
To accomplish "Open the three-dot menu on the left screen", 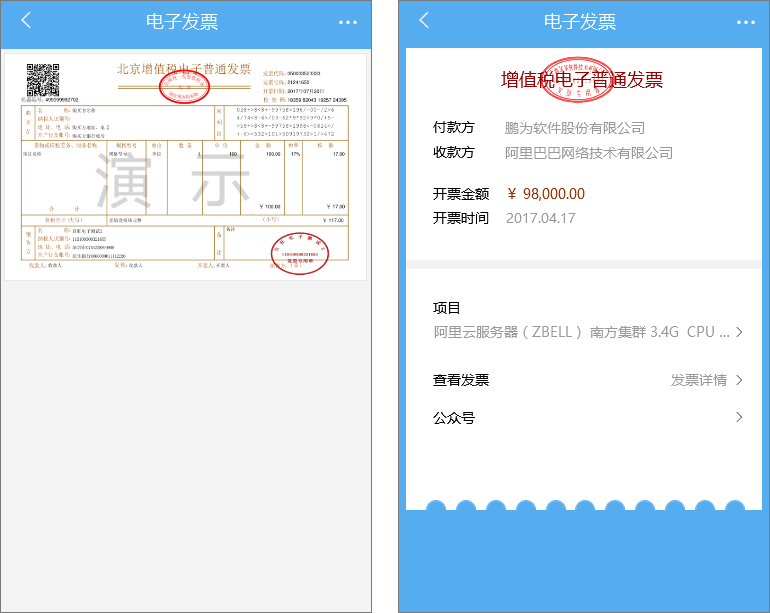I will (x=347, y=22).
